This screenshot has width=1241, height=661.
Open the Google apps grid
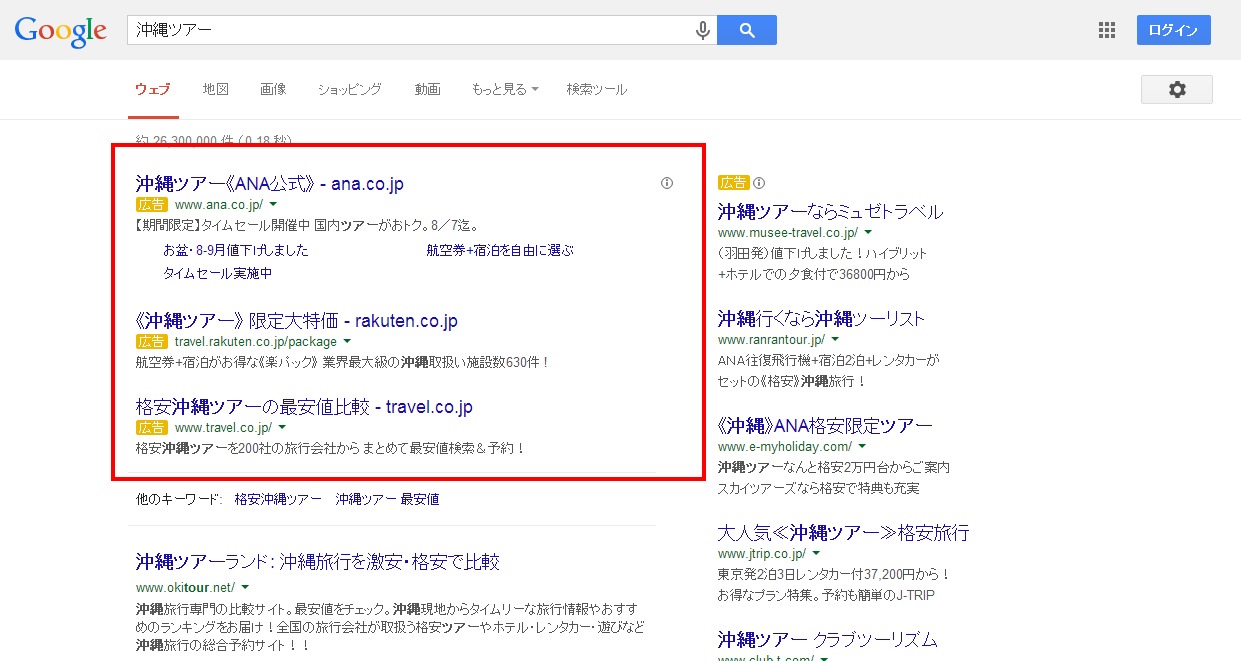coord(1107,31)
